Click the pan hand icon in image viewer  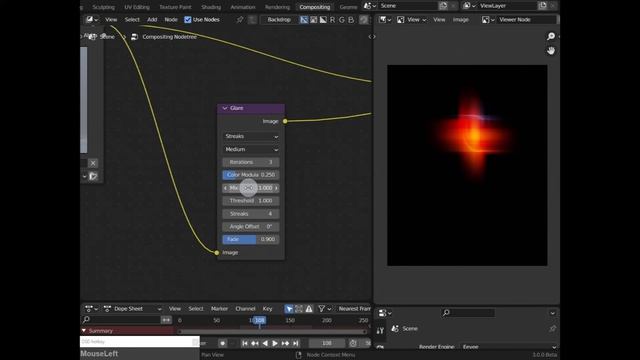[551, 51]
